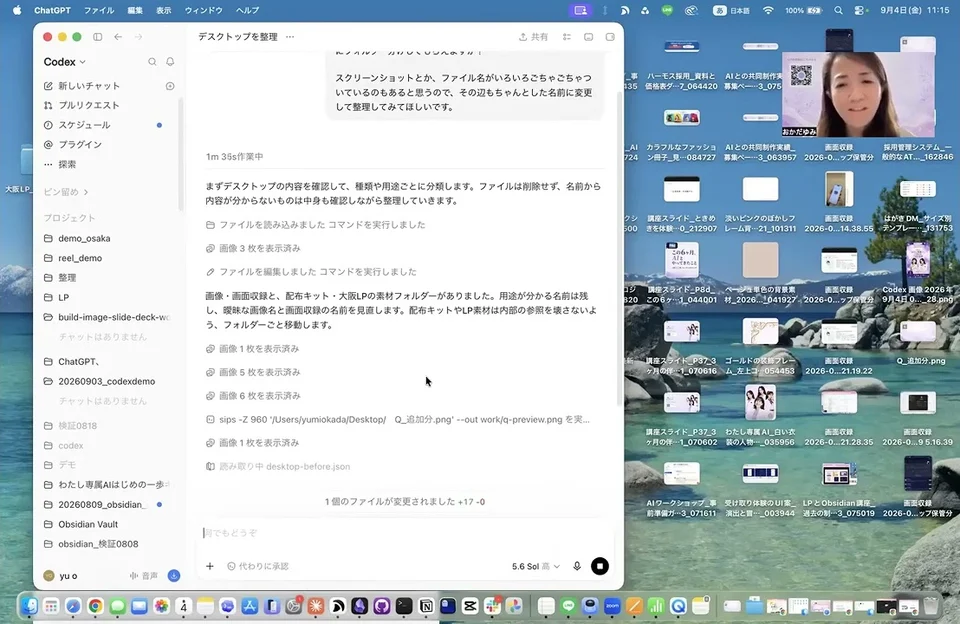Click the microphone dictation icon
The image size is (960, 624).
[577, 566]
